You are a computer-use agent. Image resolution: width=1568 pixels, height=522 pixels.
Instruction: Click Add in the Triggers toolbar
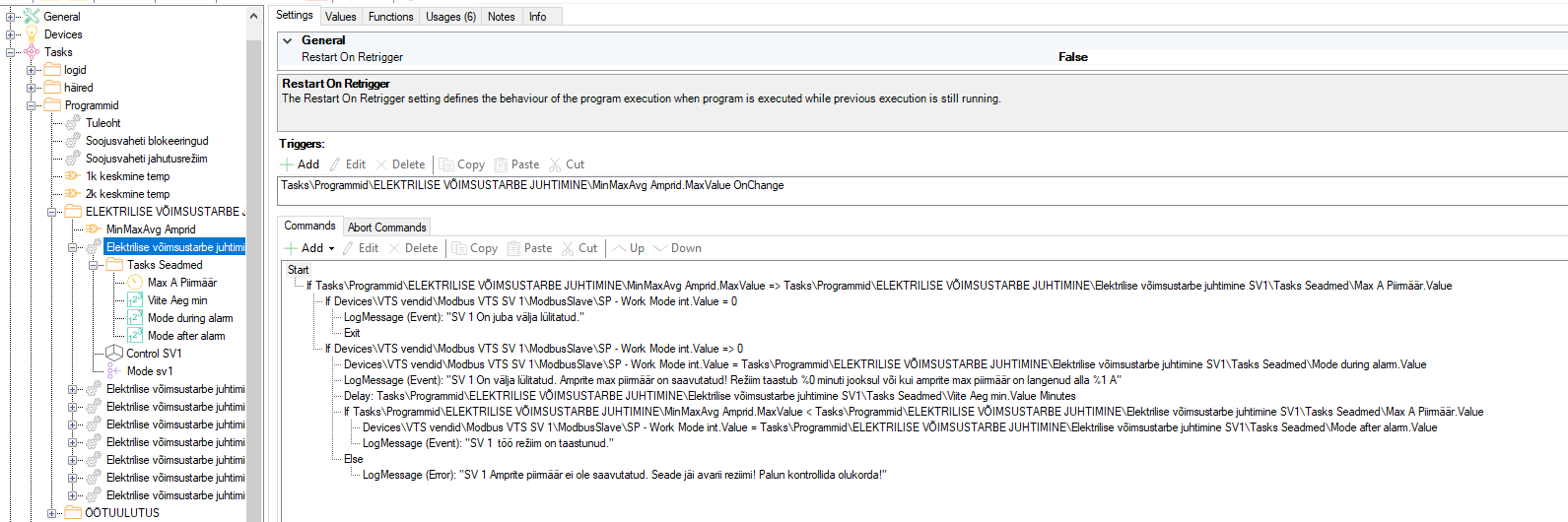(x=300, y=164)
